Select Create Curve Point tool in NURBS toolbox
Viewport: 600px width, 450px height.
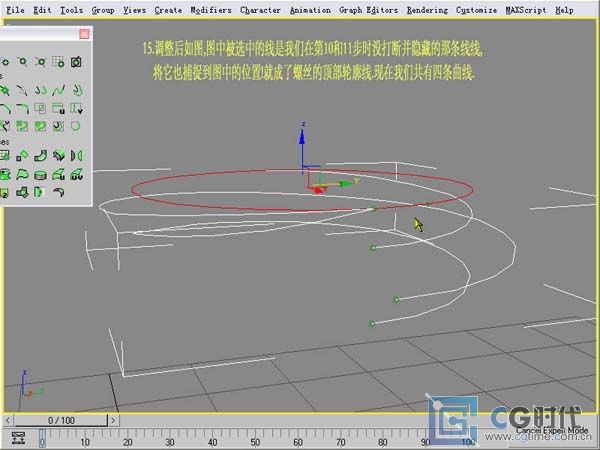point(22,62)
